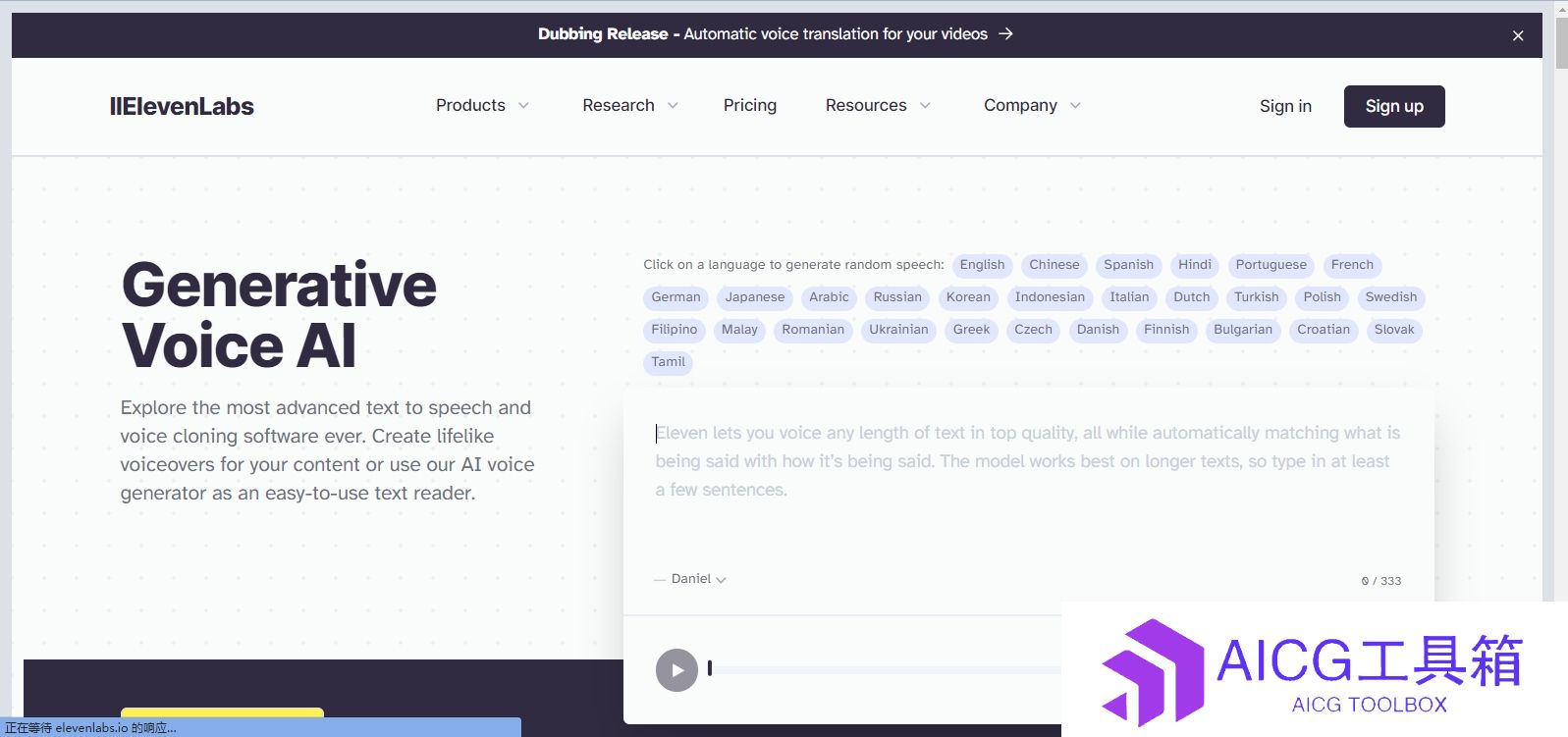Go to the Pricing page
Image resolution: width=1568 pixels, height=737 pixels.
[x=750, y=106]
